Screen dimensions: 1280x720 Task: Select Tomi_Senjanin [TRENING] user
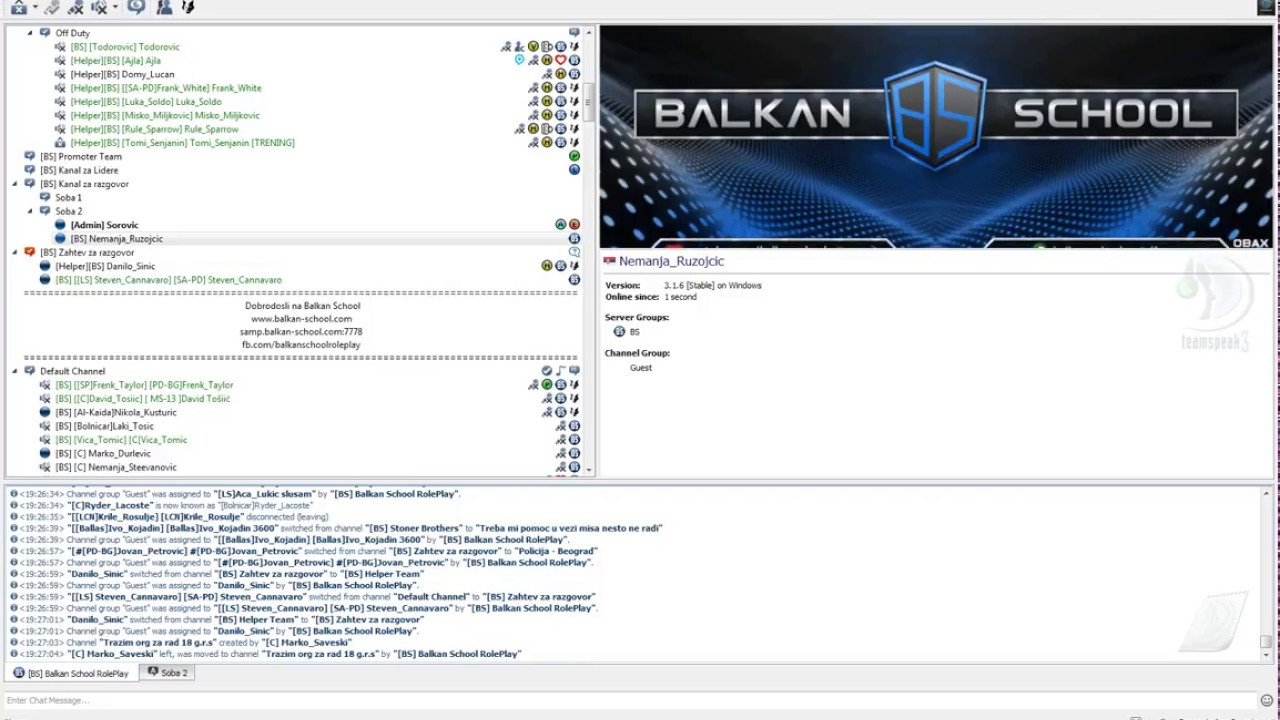point(182,143)
